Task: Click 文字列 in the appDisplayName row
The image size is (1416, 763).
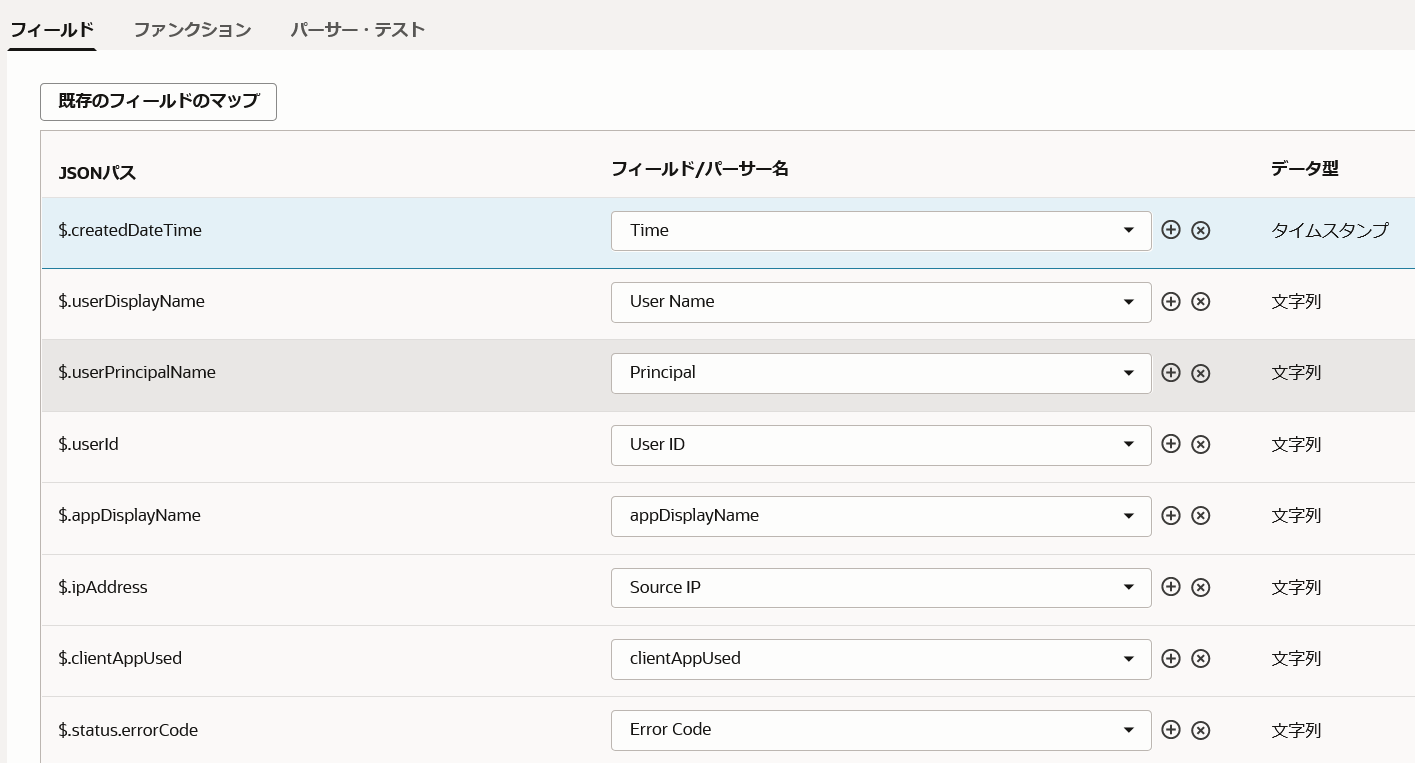Action: tap(1296, 515)
